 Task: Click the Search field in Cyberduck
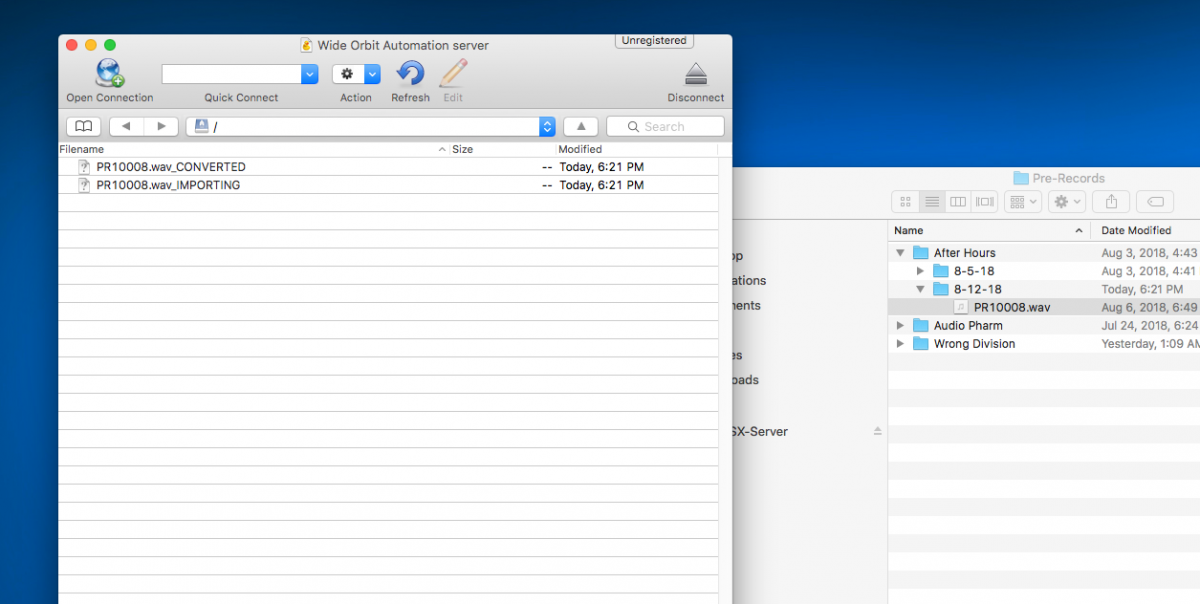665,126
